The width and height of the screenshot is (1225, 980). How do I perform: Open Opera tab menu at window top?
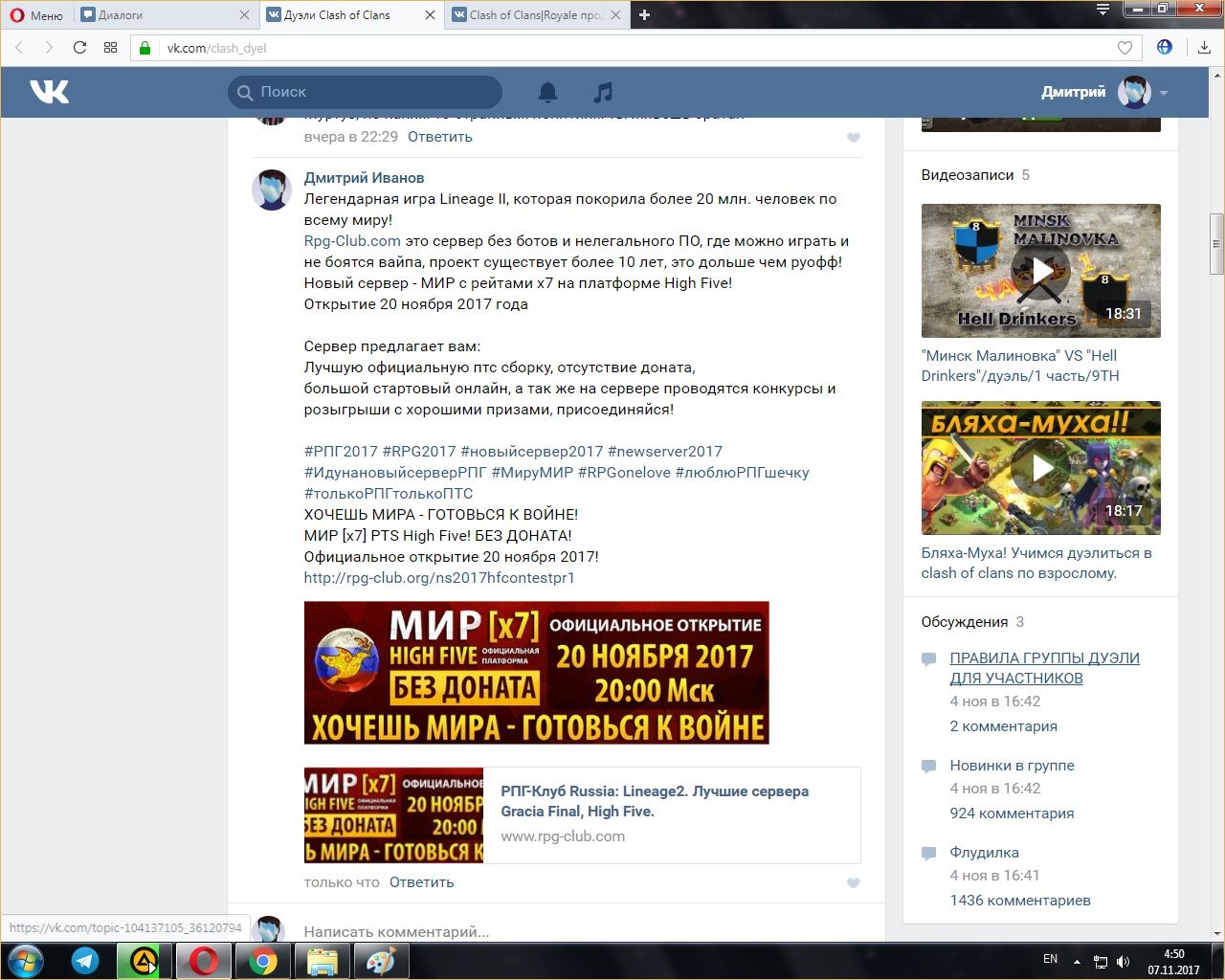tap(1102, 10)
